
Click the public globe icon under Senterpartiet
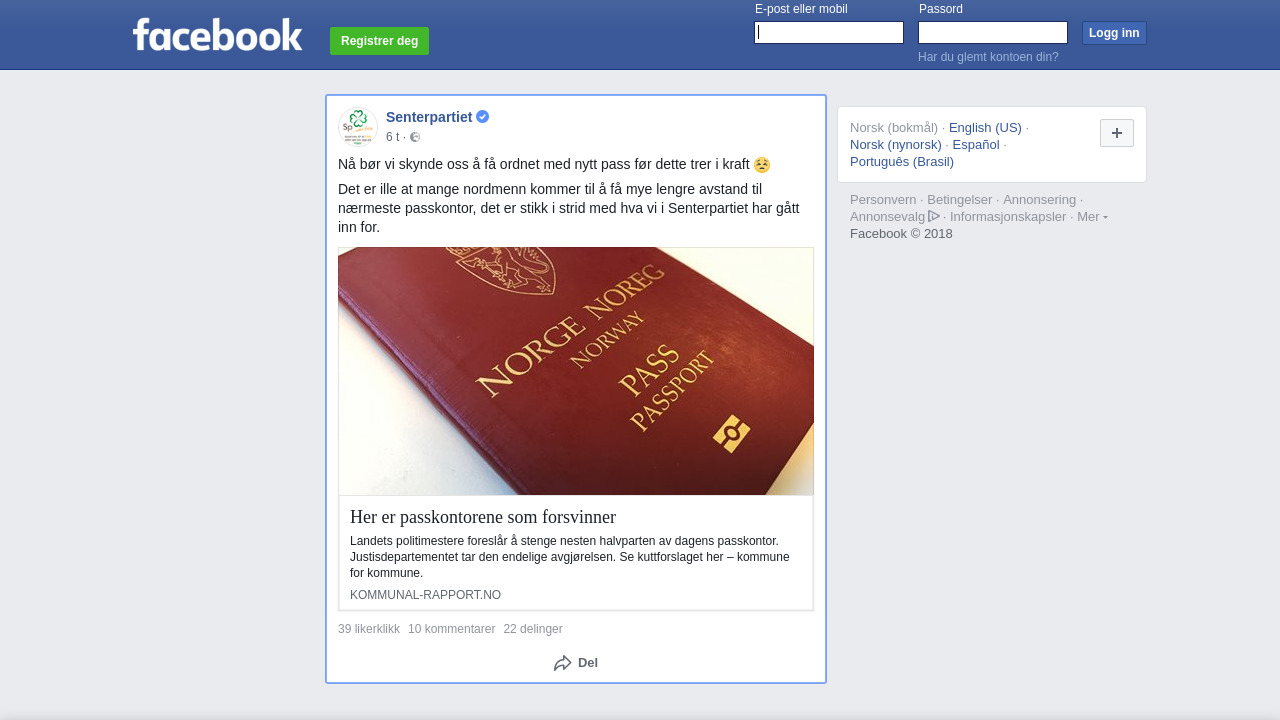(x=415, y=137)
